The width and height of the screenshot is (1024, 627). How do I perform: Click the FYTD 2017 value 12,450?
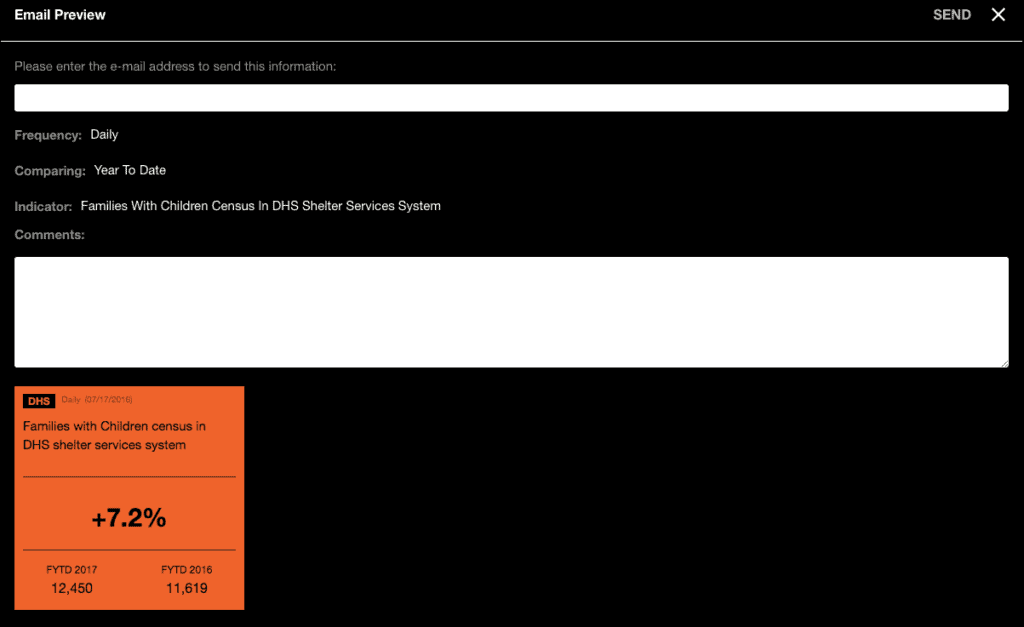[x=71, y=588]
